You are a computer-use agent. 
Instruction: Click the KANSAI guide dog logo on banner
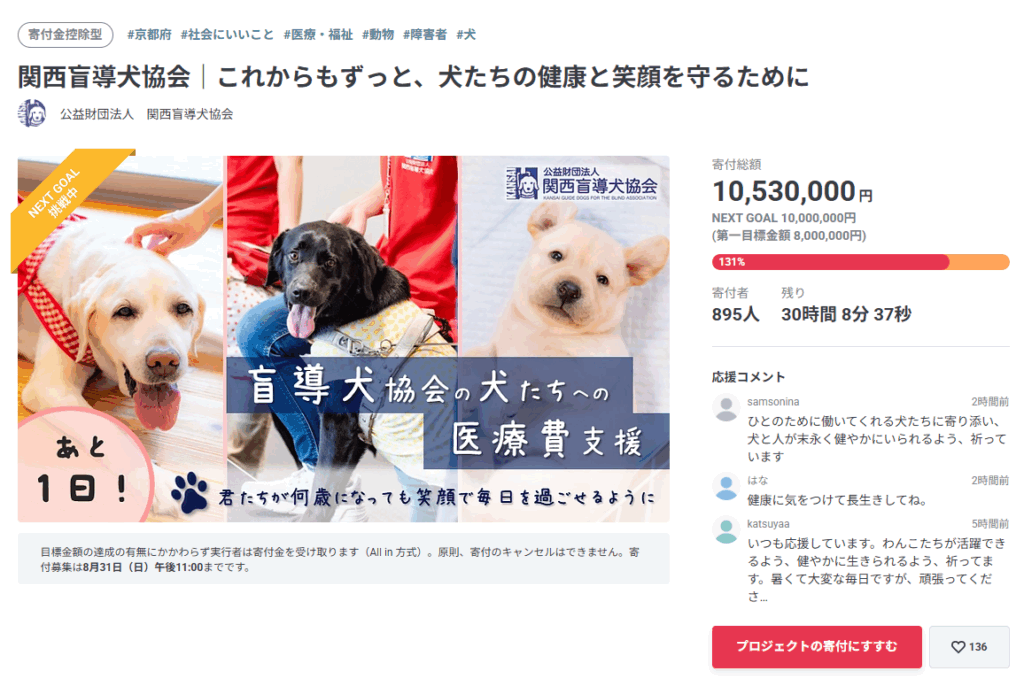[581, 183]
